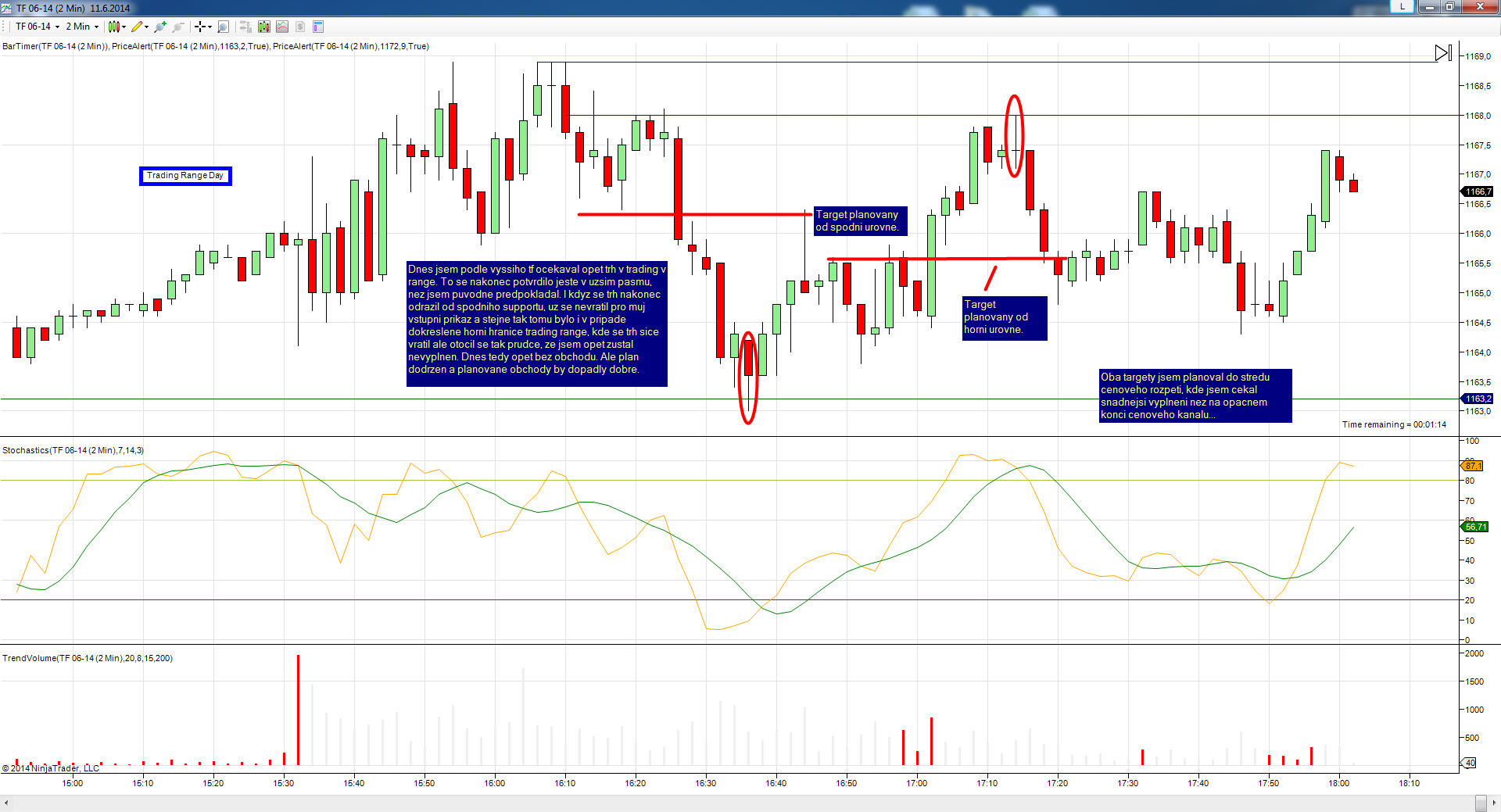Select the 'Oba targety jsem planoval' annotation box
The image size is (1501, 812).
coord(1195,396)
